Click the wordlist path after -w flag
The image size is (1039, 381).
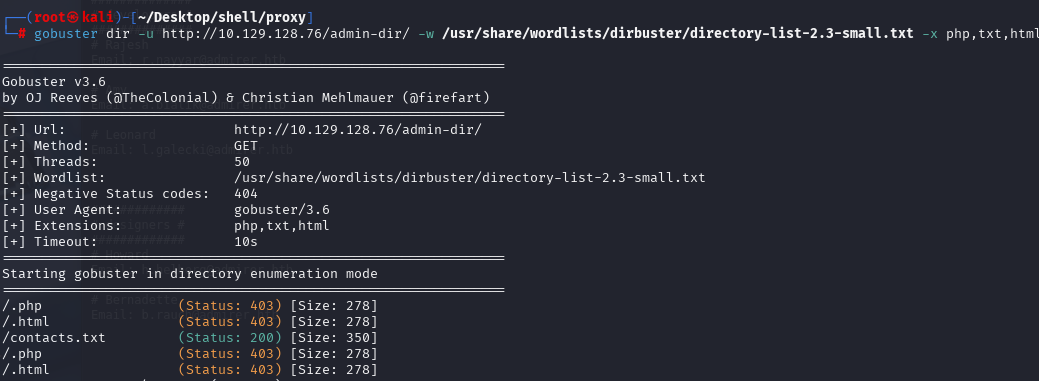[677, 33]
